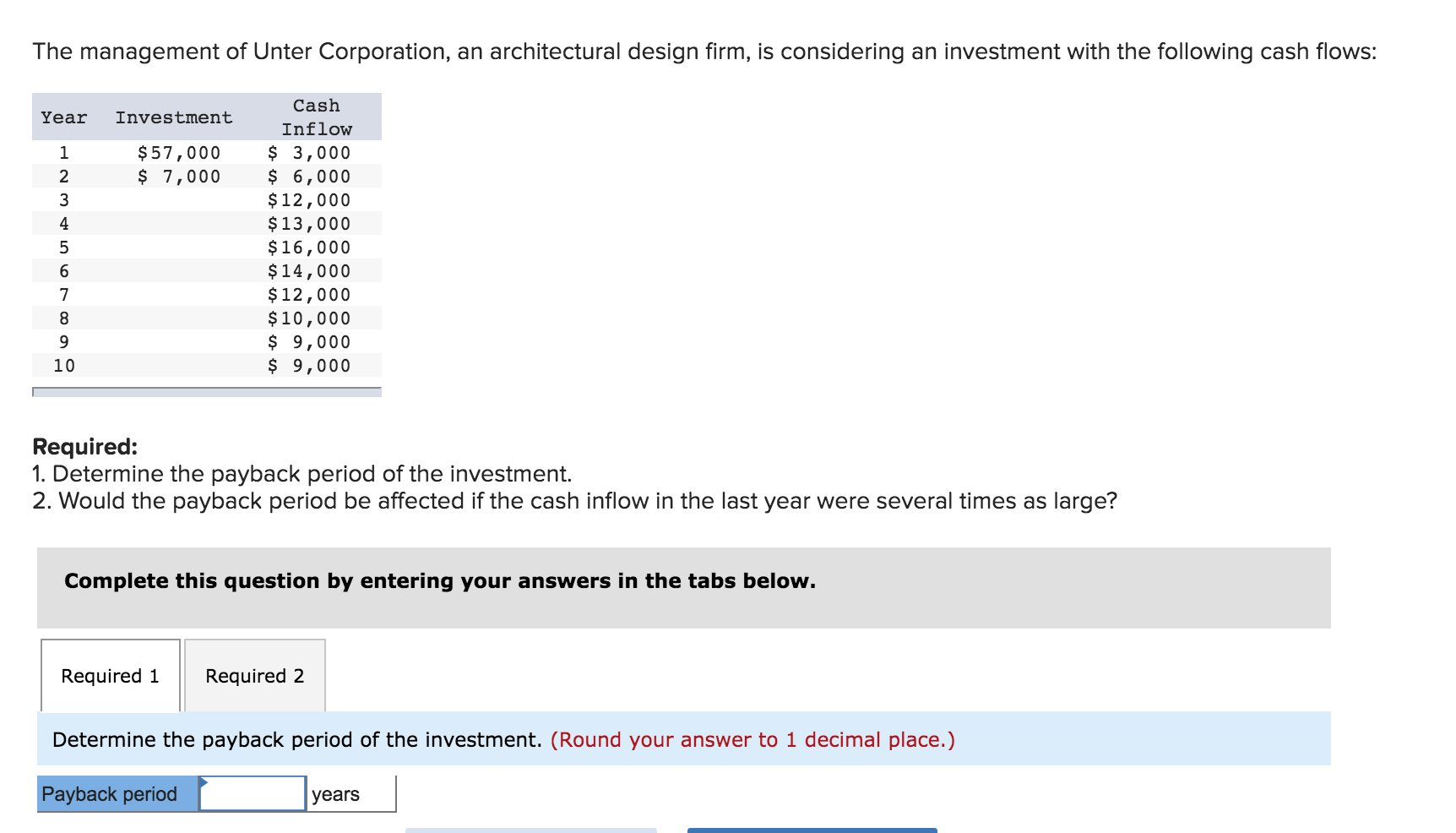
Task: Switch to the Required 2 tab
Action: point(254,675)
